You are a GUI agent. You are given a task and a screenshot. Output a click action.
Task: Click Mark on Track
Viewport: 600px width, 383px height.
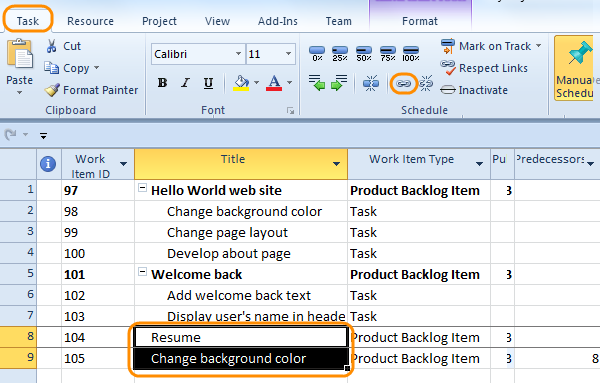click(x=486, y=46)
